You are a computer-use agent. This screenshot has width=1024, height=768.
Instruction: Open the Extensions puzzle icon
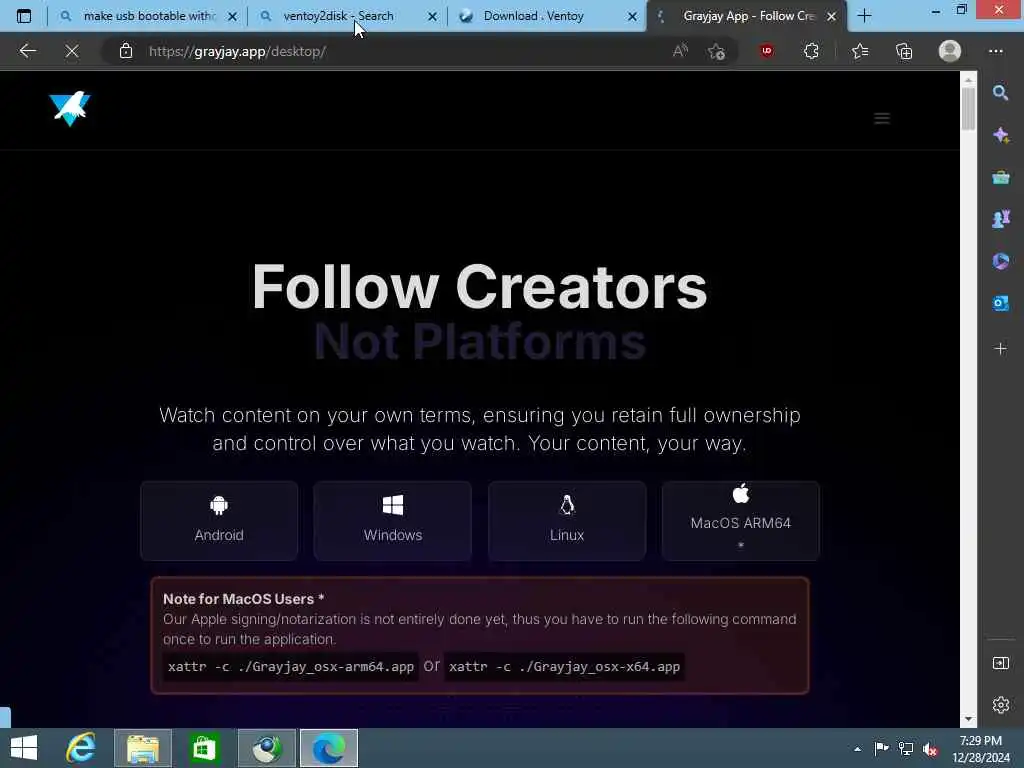coord(811,51)
